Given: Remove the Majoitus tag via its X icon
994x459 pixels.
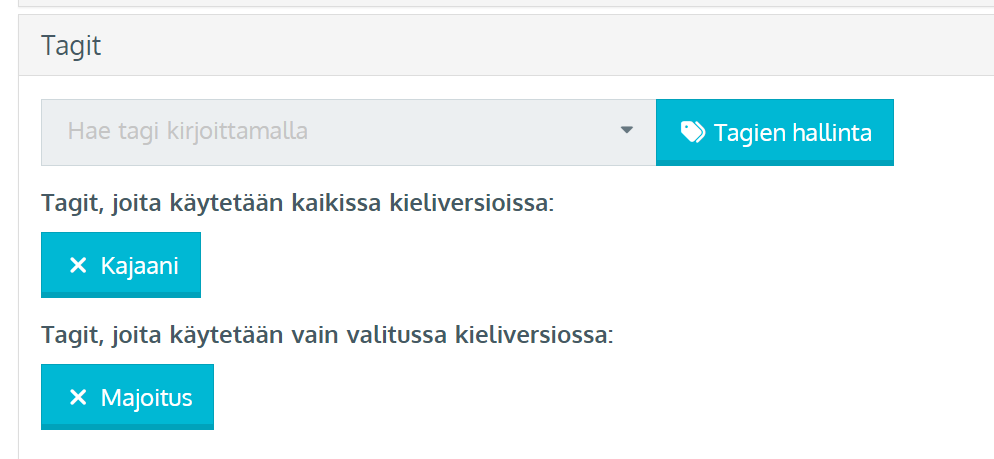Looking at the screenshot, I should 77,398.
